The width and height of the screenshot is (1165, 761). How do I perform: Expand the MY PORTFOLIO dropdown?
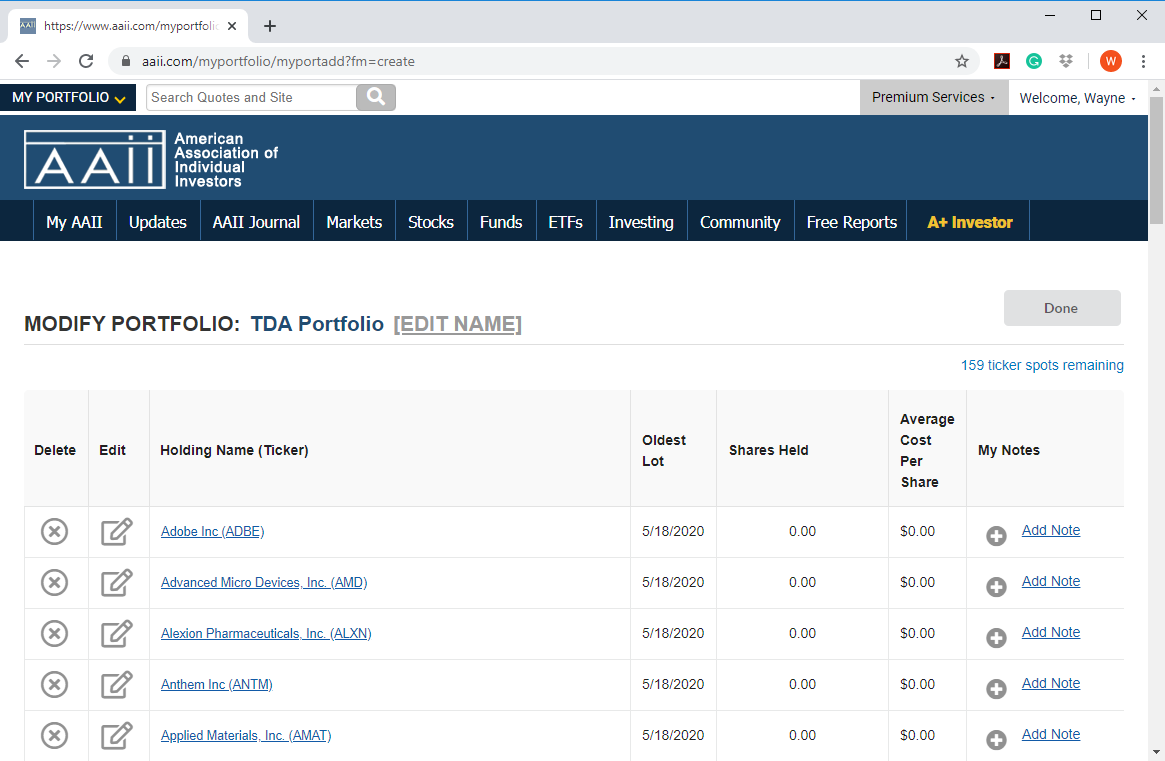click(68, 97)
